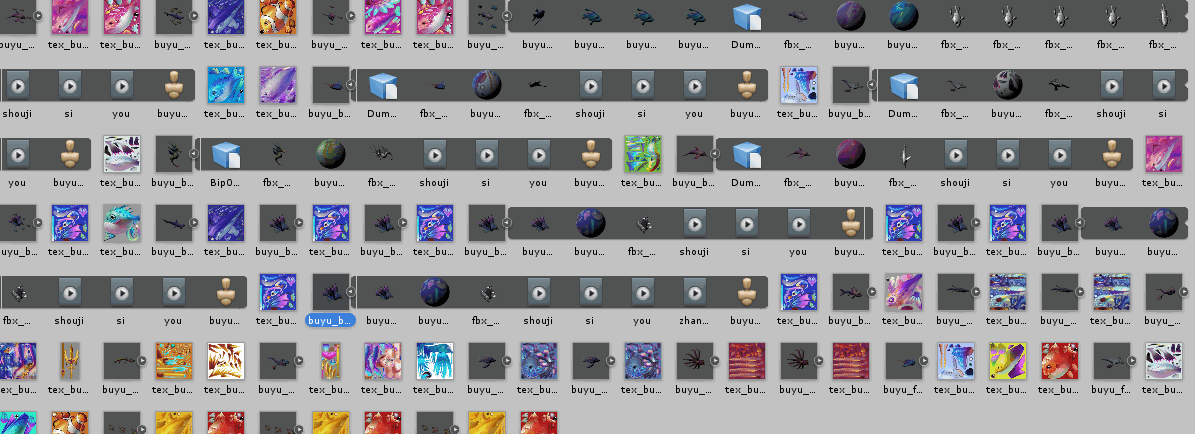Image resolution: width=1195 pixels, height=434 pixels.
Task: Select the zhan animation clip
Action: point(694,291)
